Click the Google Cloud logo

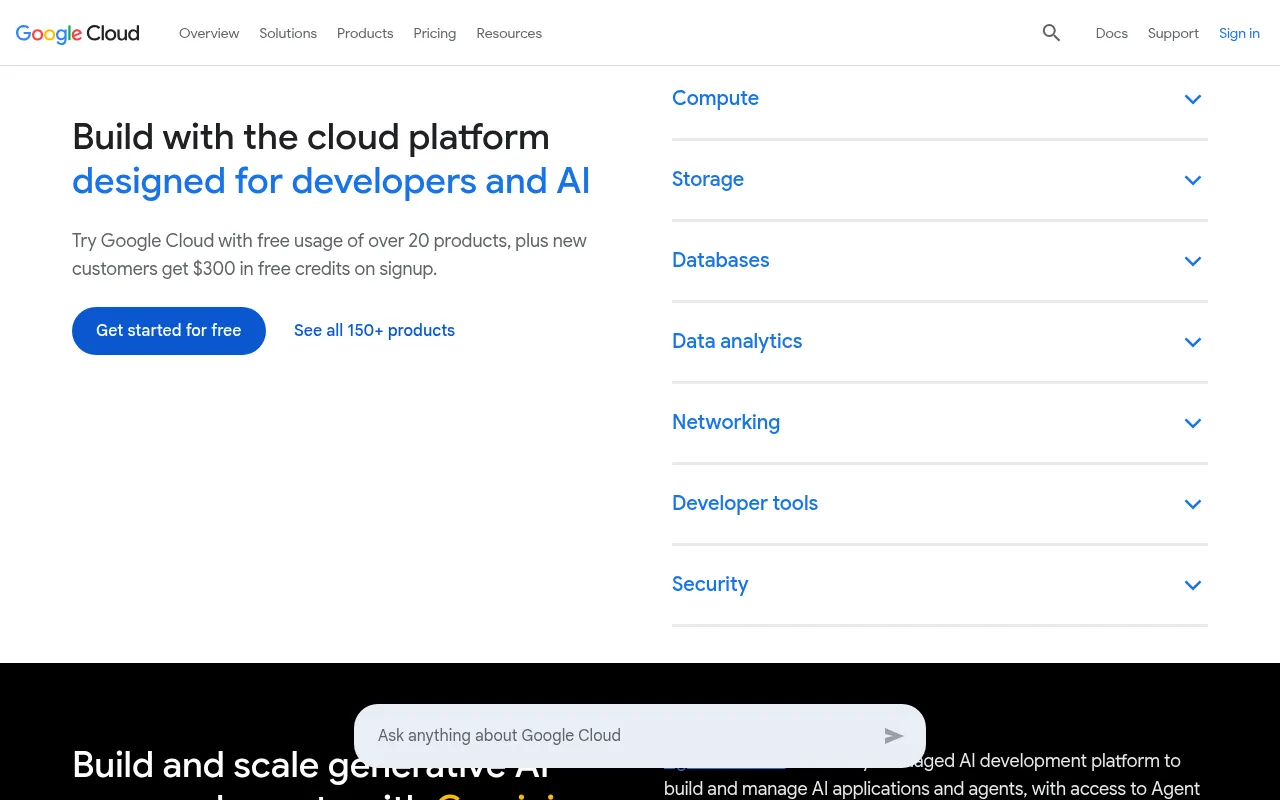coord(78,33)
